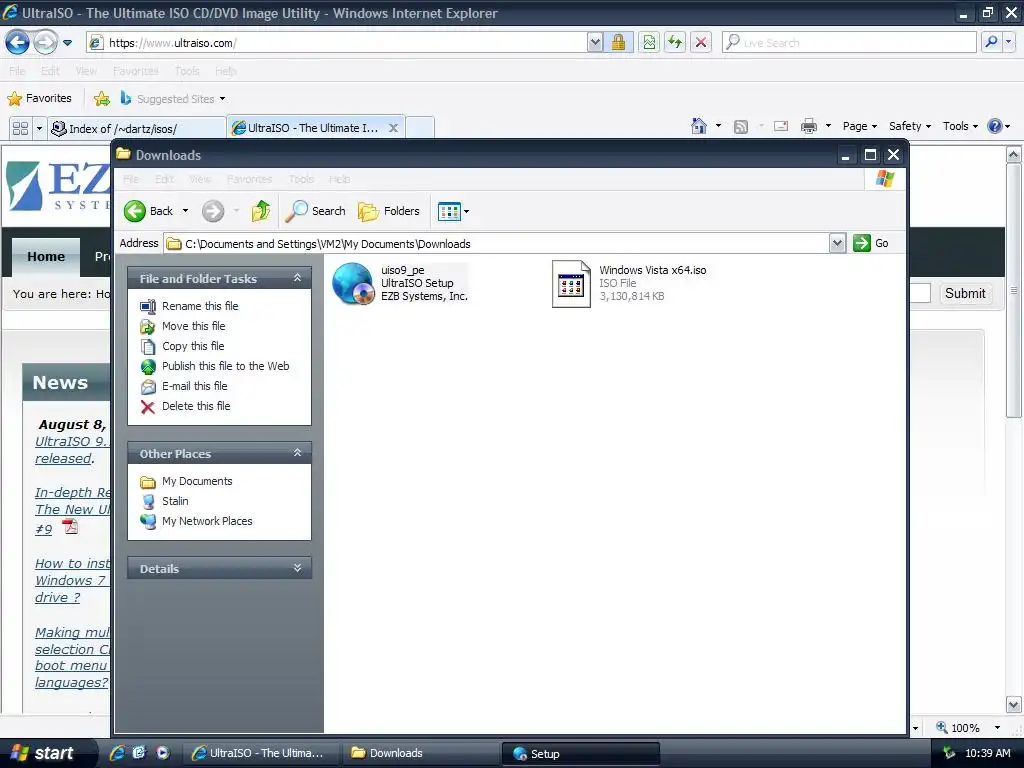Select the Windows Vista x64.iso file icon

571,283
